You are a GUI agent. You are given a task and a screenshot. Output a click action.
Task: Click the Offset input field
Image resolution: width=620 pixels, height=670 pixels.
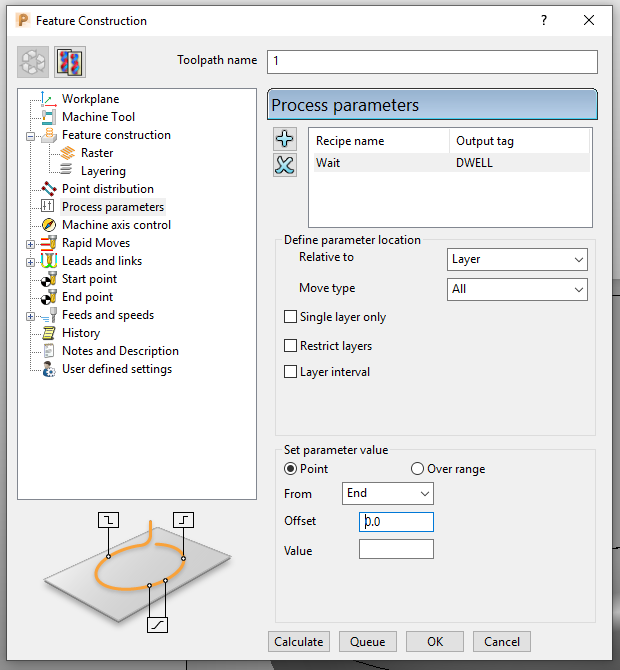(x=396, y=522)
